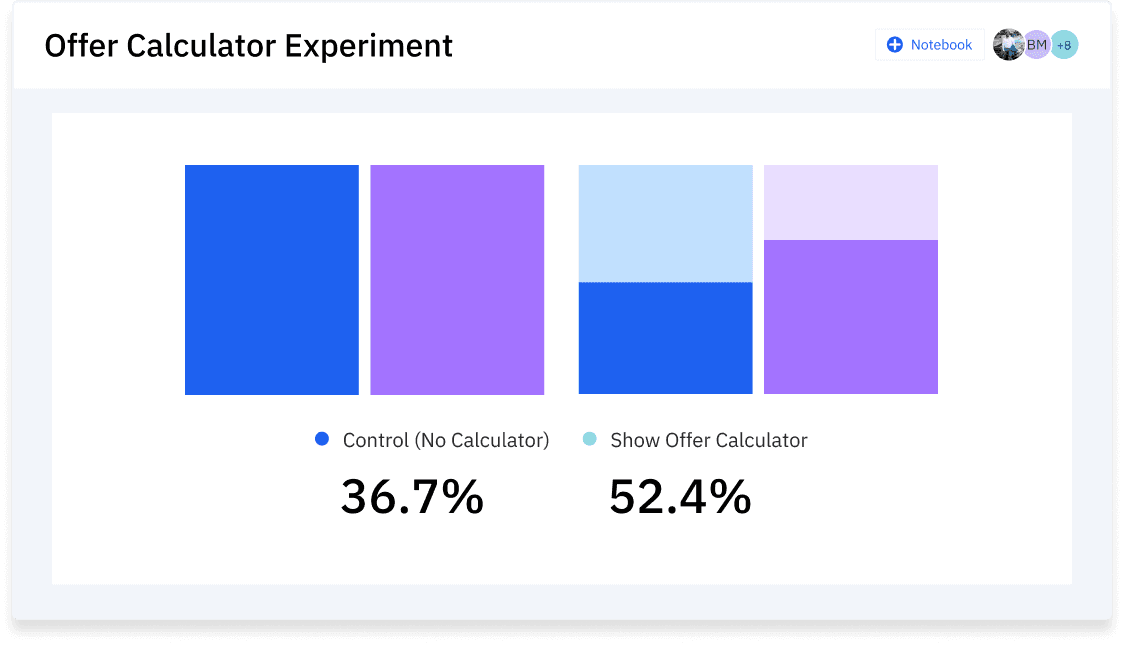This screenshot has width=1124, height=669.
Task: Select the solid blue bar on the left
Action: 272,280
